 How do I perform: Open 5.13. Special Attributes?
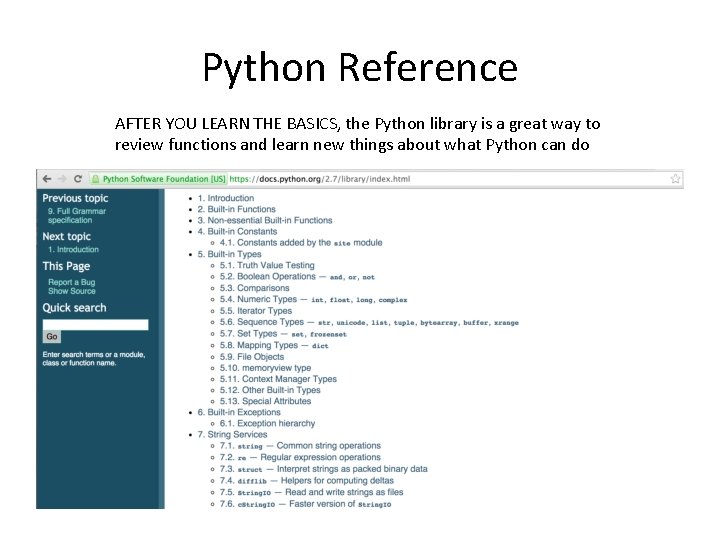265,401
